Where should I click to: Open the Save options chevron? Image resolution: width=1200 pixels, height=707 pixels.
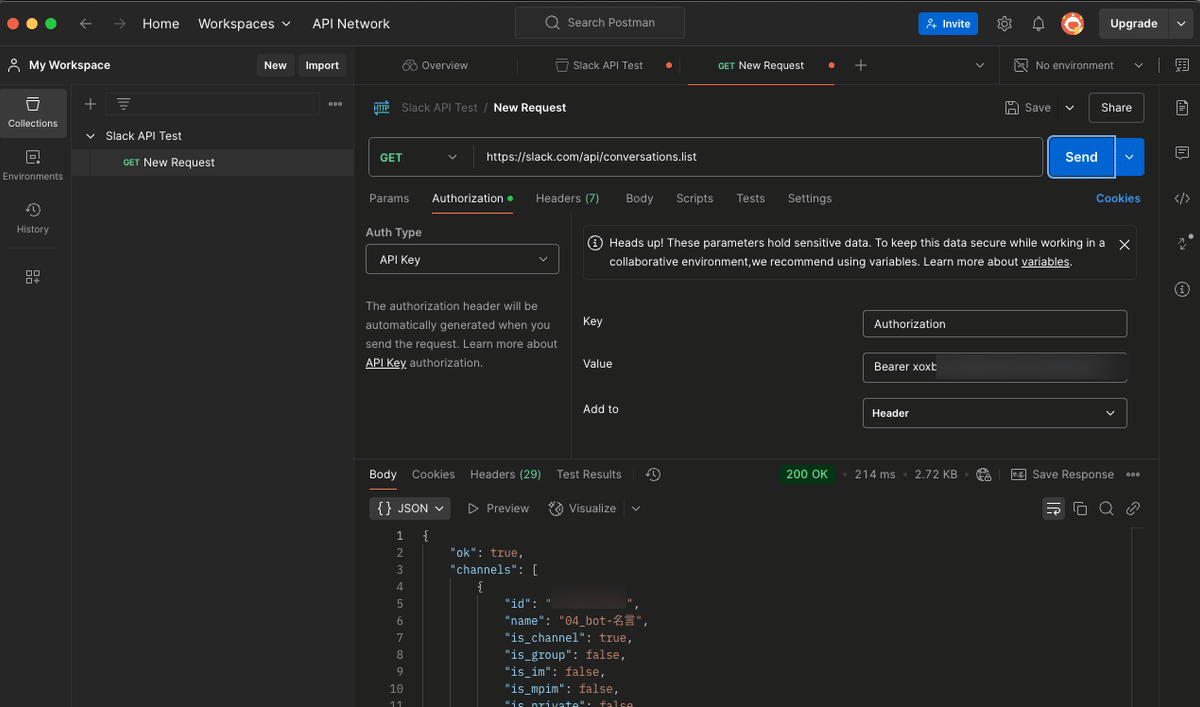(1069, 108)
